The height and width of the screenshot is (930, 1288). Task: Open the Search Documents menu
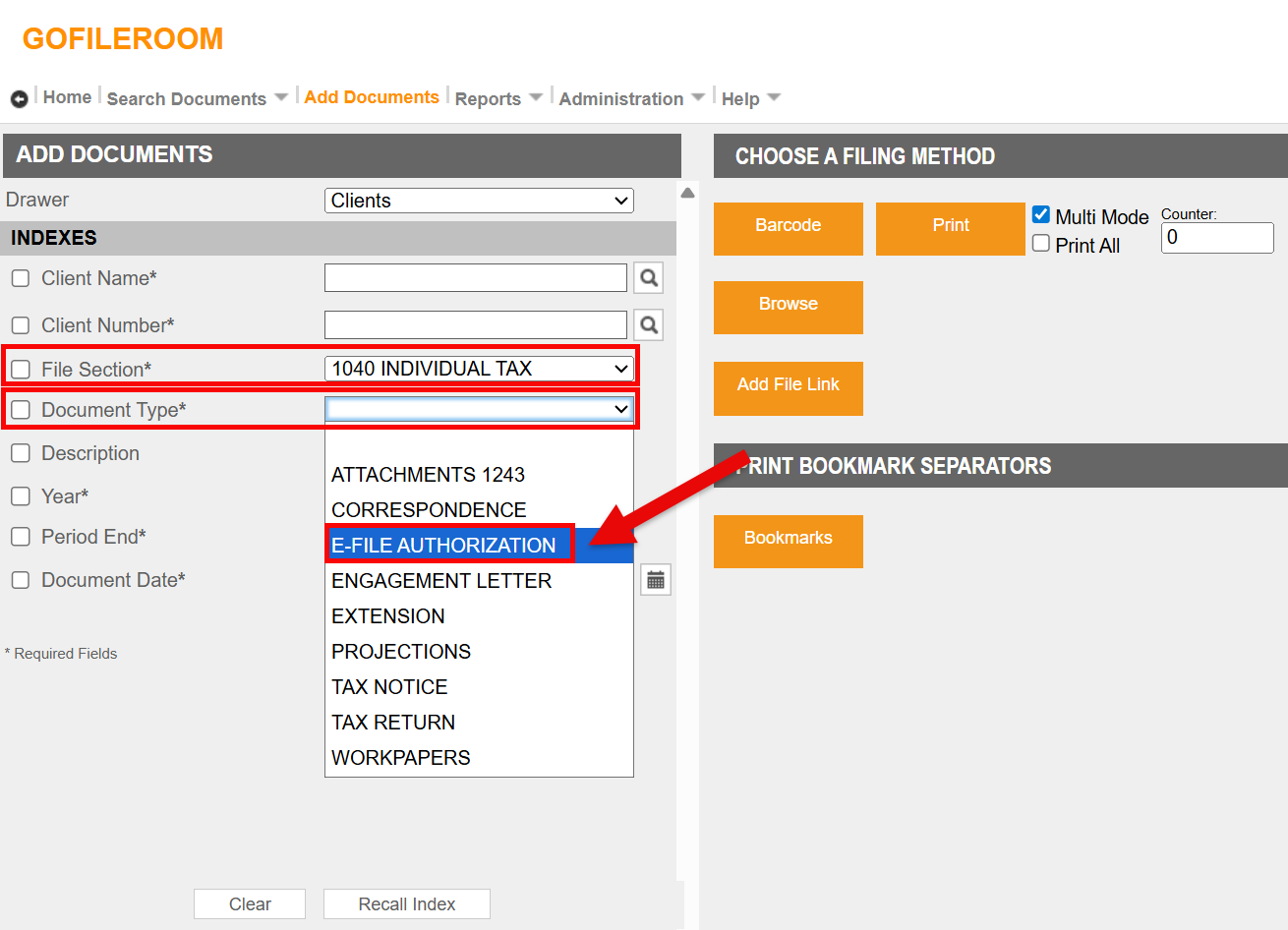click(196, 99)
